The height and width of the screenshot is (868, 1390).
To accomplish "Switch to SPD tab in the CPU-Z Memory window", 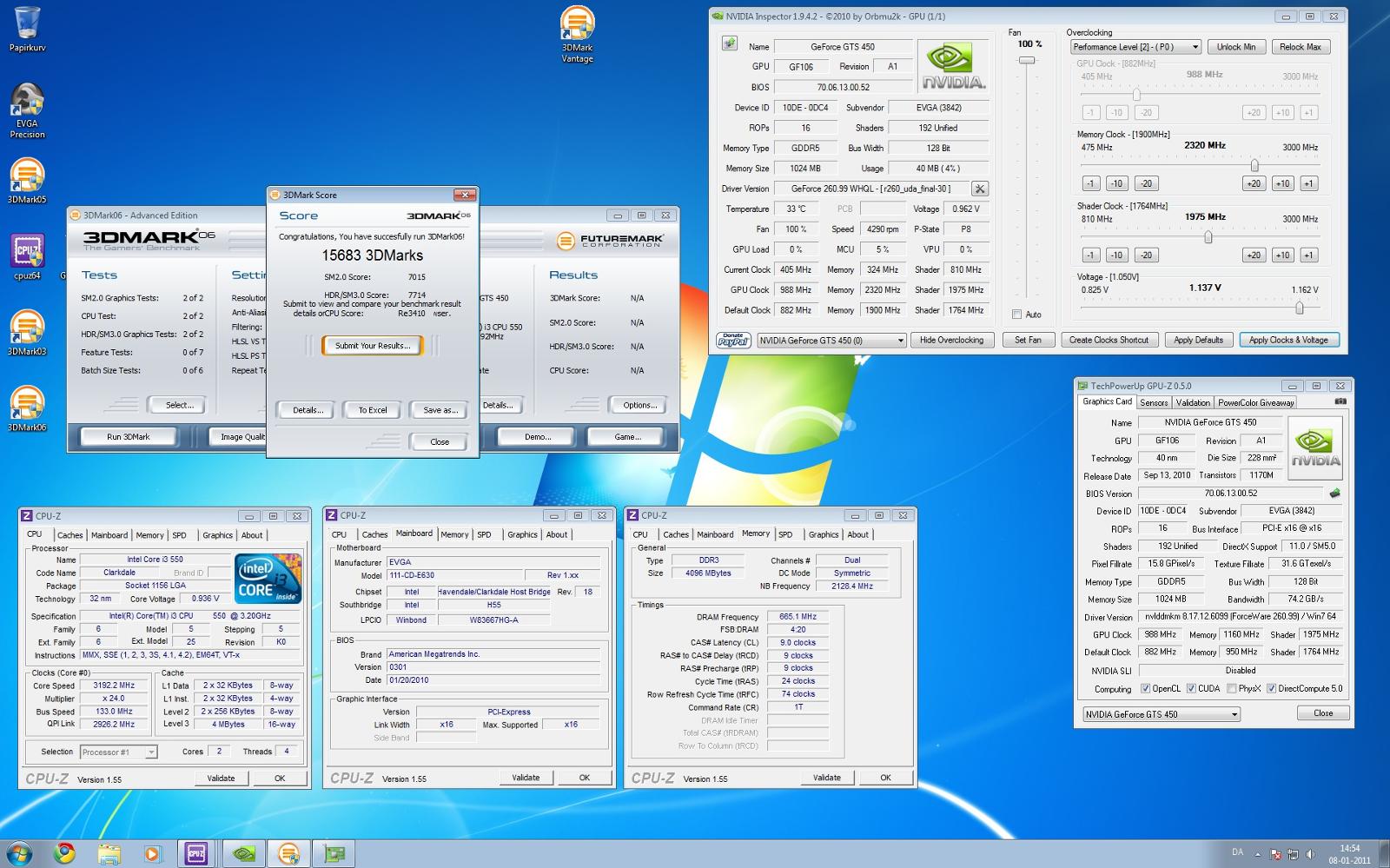I will (x=785, y=534).
